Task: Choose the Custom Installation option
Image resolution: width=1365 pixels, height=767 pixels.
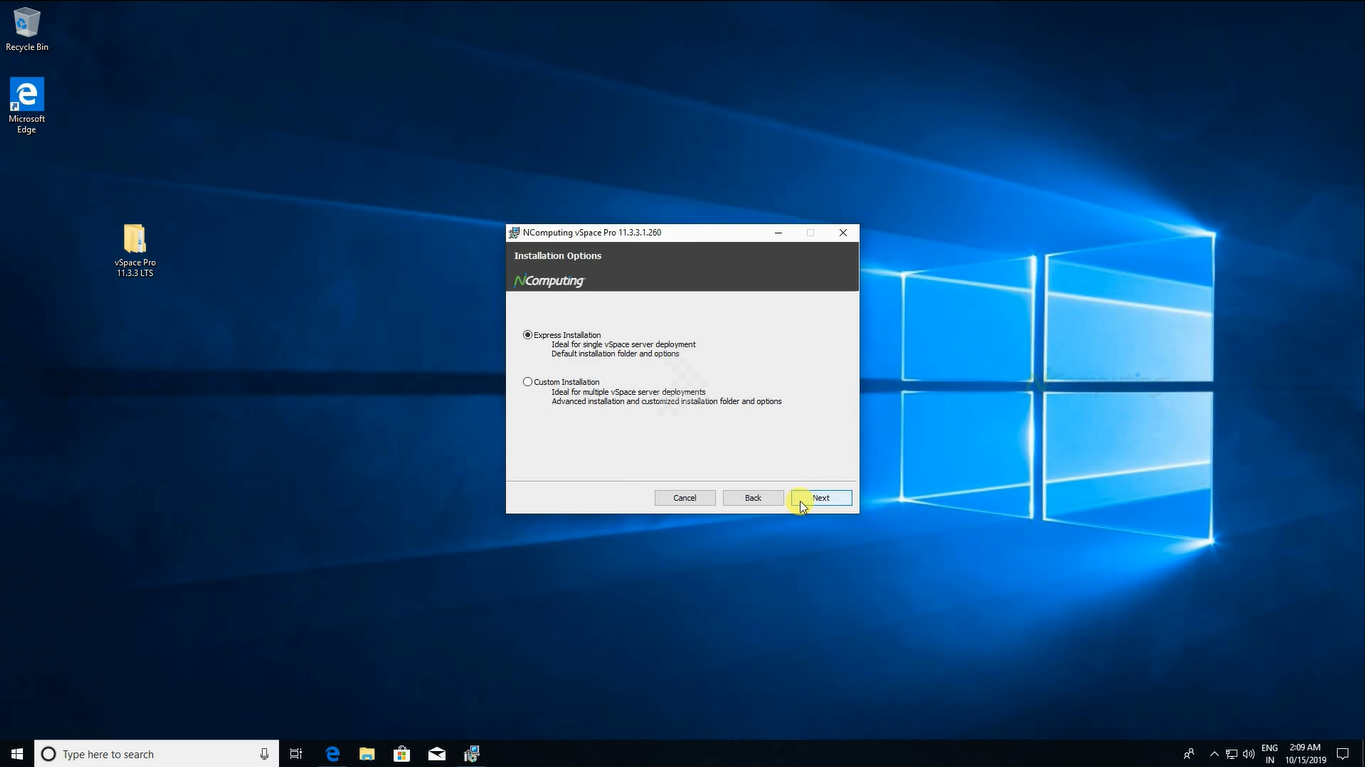Action: click(x=528, y=382)
